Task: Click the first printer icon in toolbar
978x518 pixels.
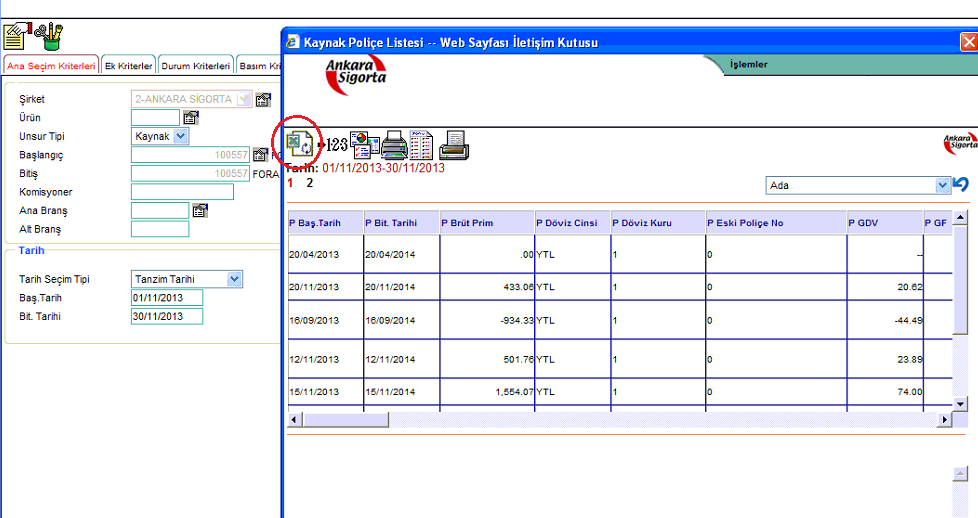Action: [392, 146]
